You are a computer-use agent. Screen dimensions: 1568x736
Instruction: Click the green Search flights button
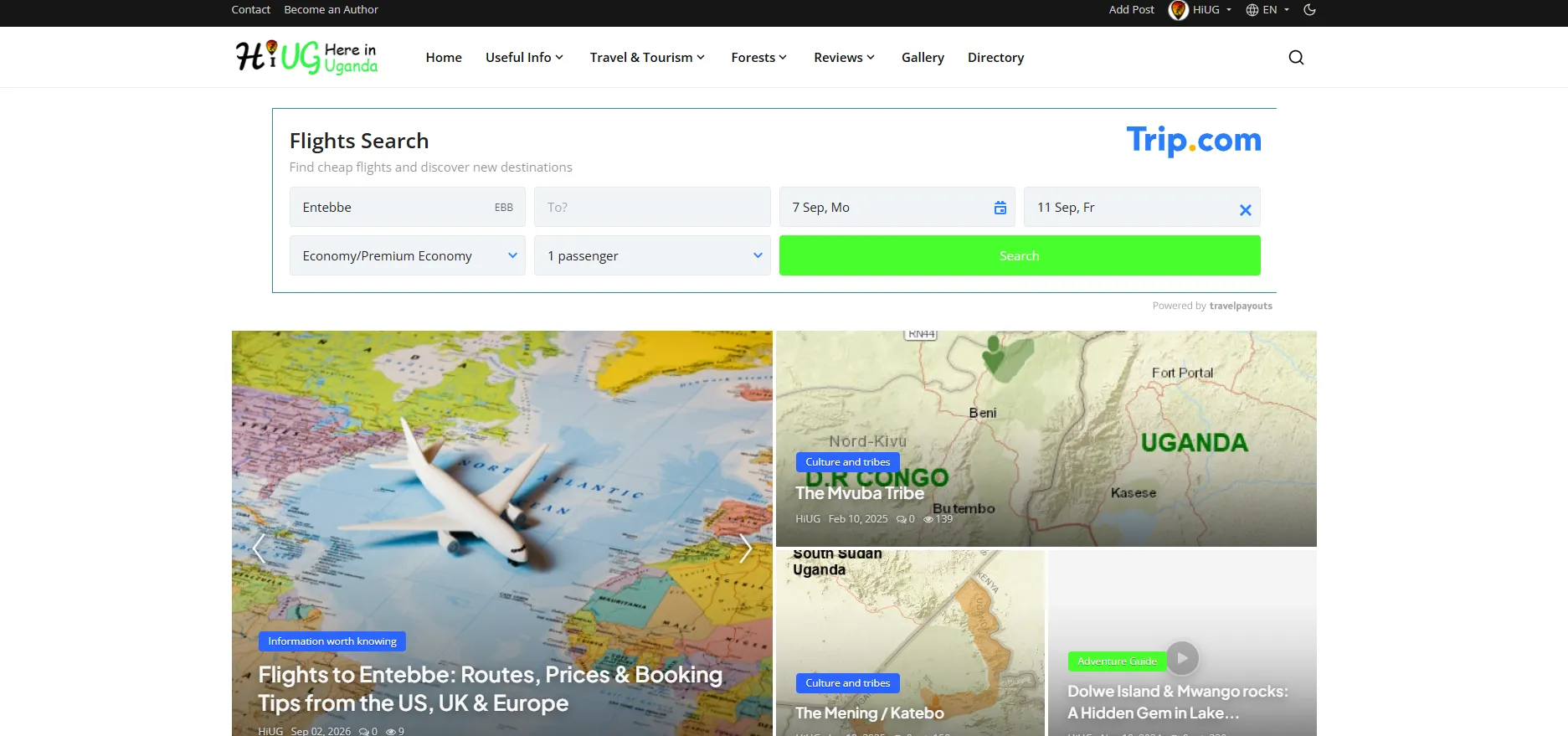click(x=1020, y=255)
